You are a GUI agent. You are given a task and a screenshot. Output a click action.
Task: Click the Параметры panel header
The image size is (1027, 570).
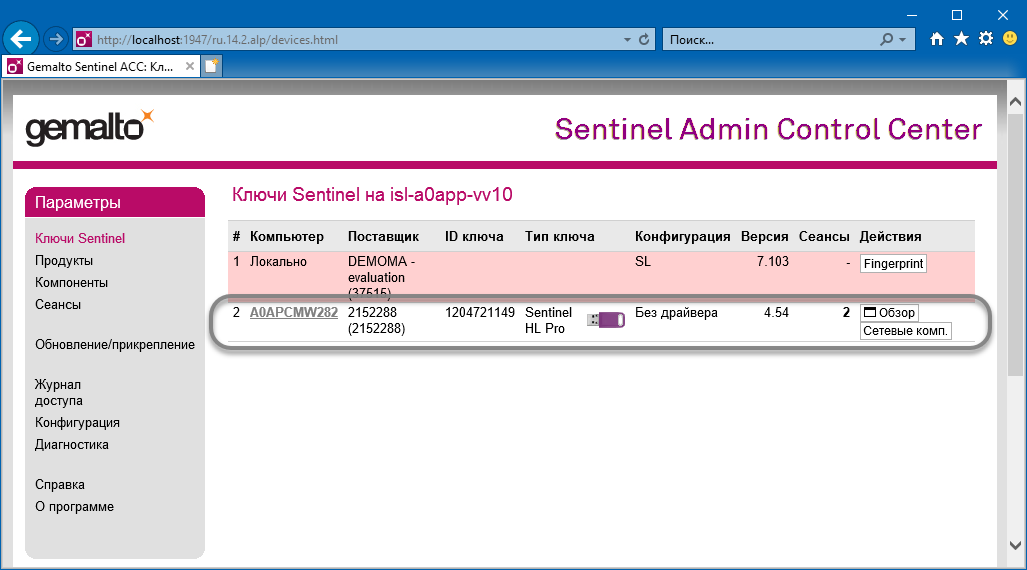click(x=115, y=202)
